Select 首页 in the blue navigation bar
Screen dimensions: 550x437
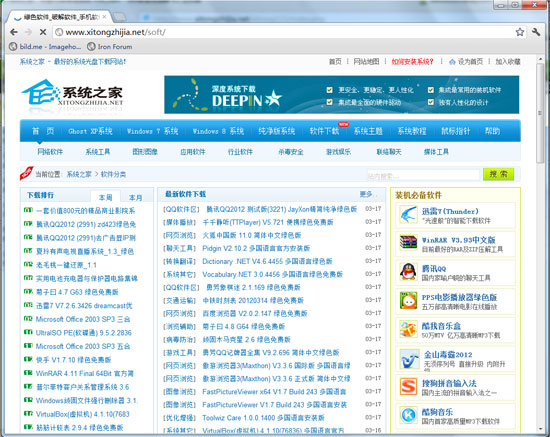43,131
